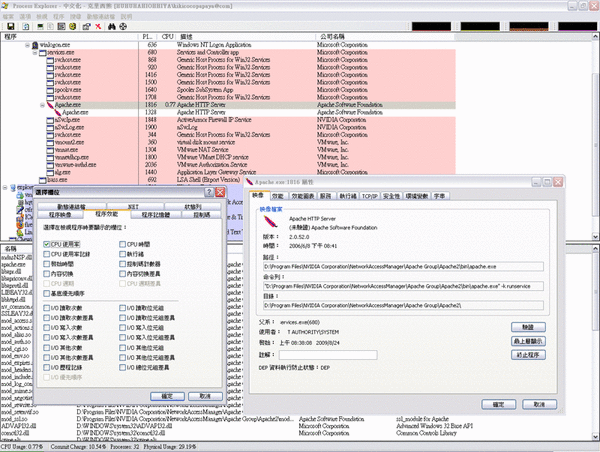600x452 pixels.
Task: Switch to the 狀態列 tab in the column dialog
Action: (193, 207)
